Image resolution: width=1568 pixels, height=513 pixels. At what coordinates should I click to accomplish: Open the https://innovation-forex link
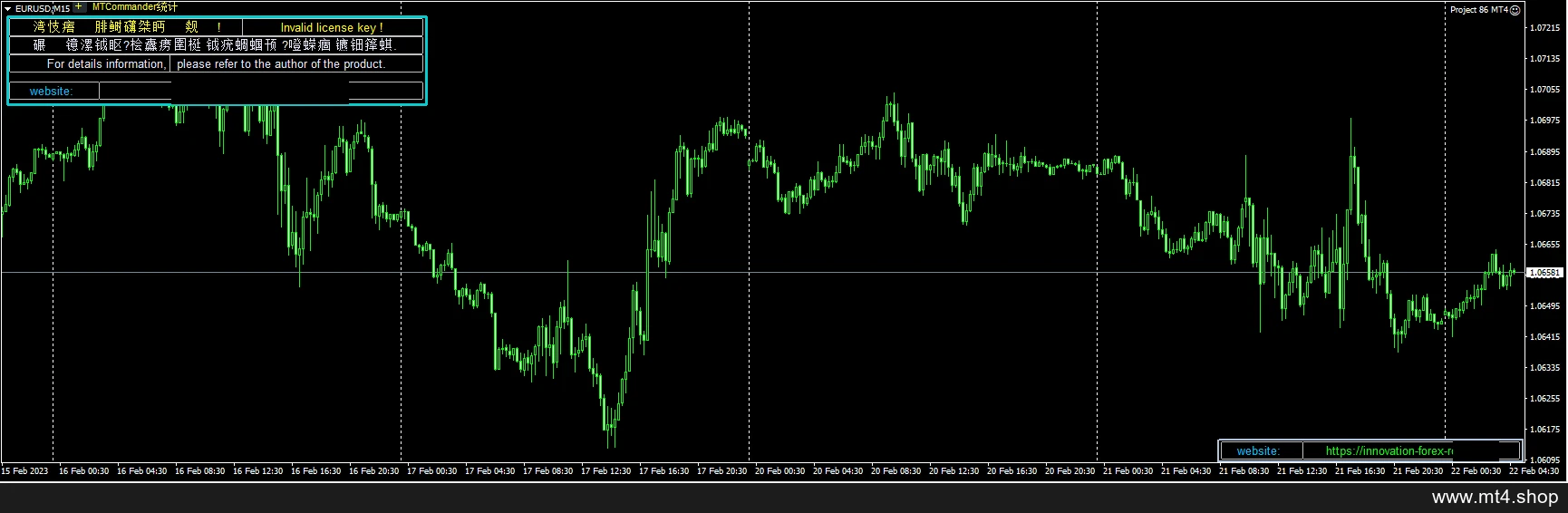(1389, 451)
